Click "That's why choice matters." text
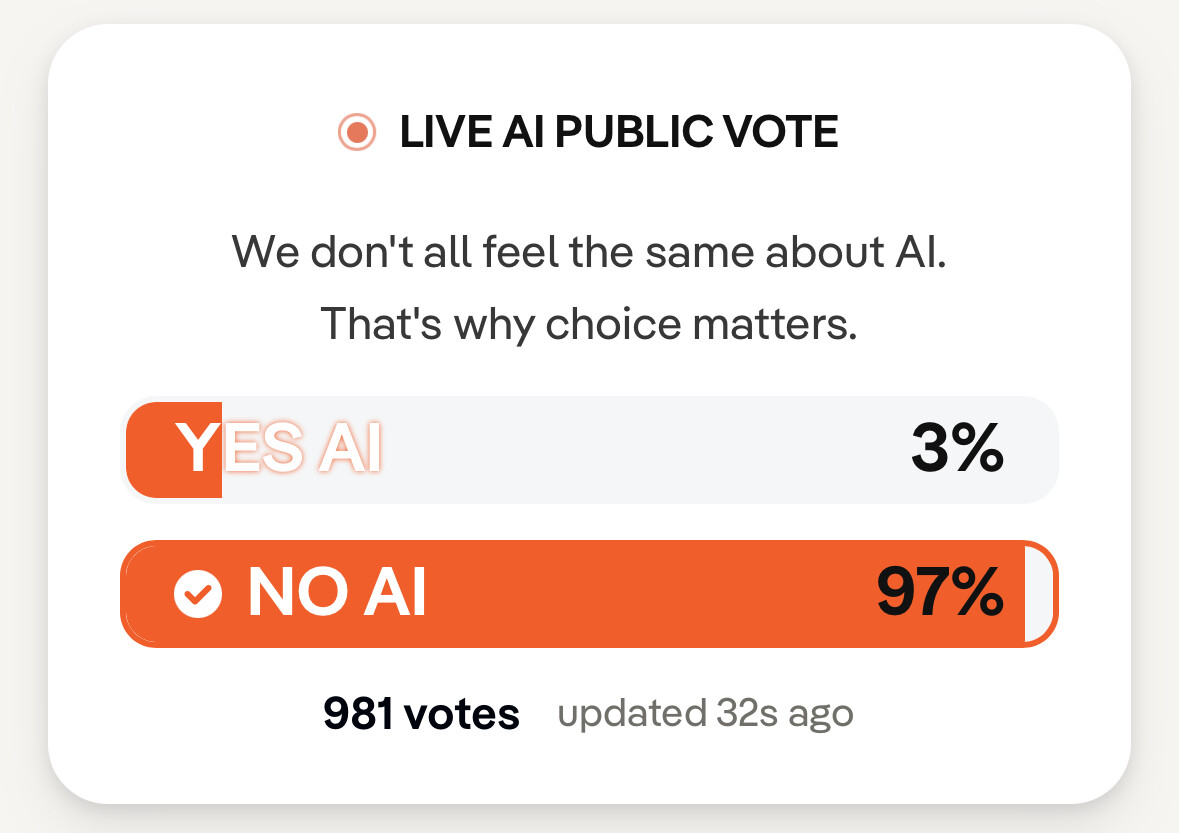 (x=589, y=325)
